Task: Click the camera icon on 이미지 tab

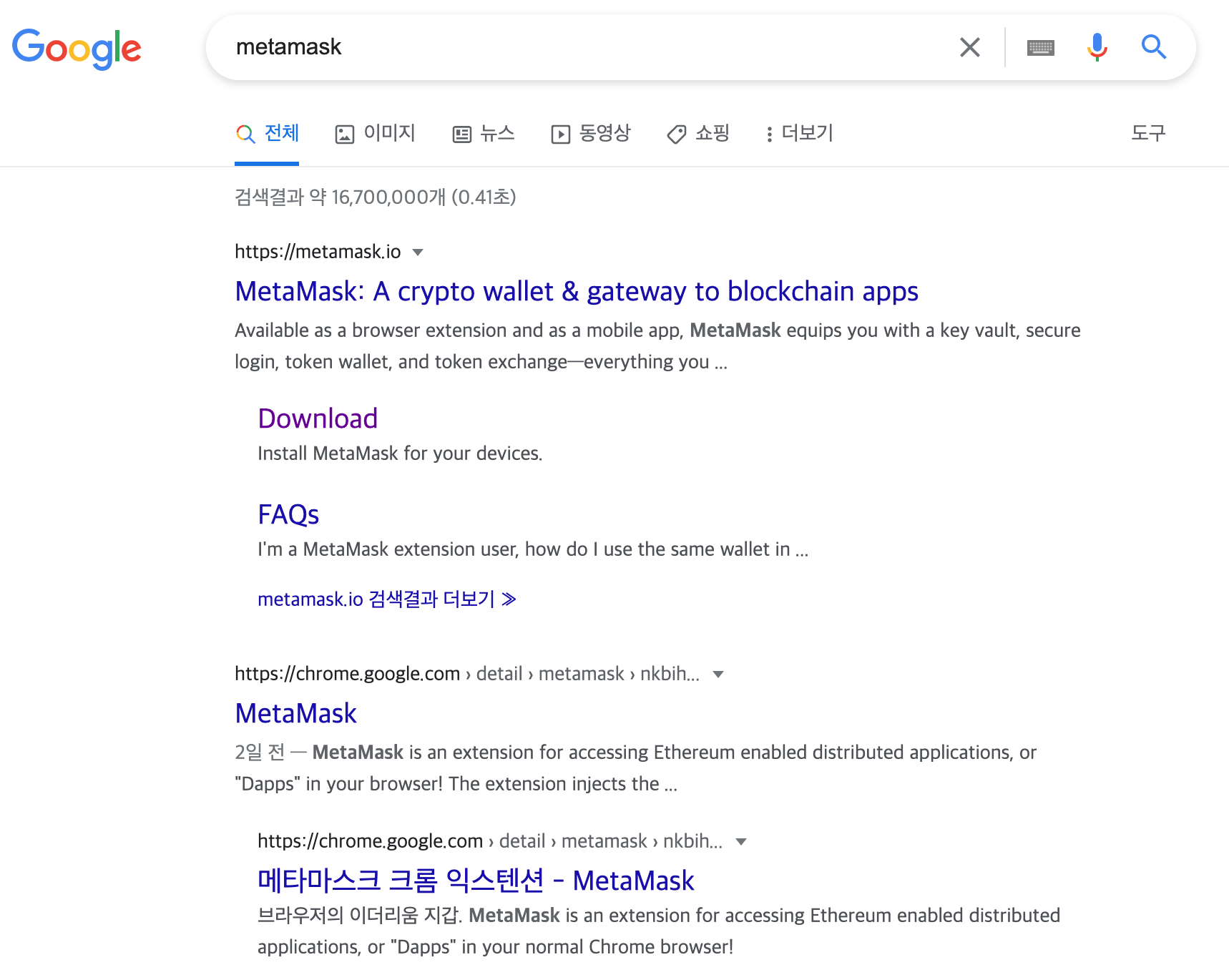Action: tap(346, 133)
